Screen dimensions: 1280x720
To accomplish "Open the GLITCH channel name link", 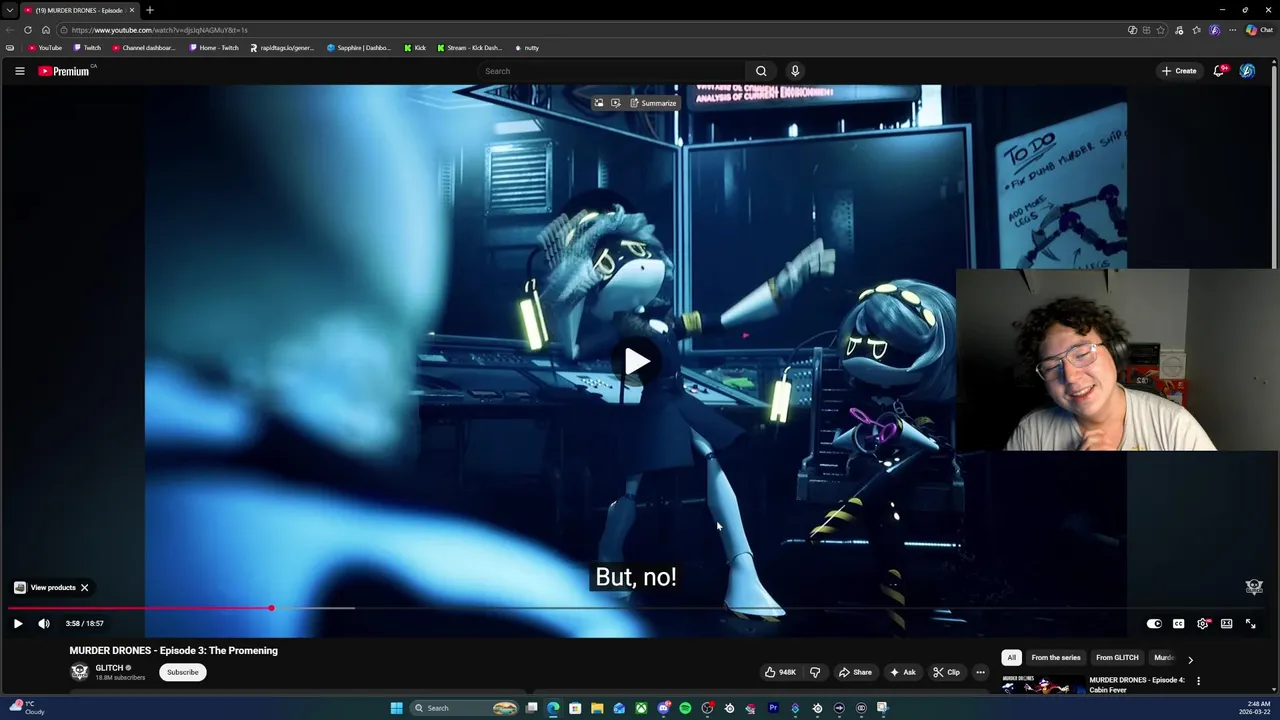I will pyautogui.click(x=109, y=667).
